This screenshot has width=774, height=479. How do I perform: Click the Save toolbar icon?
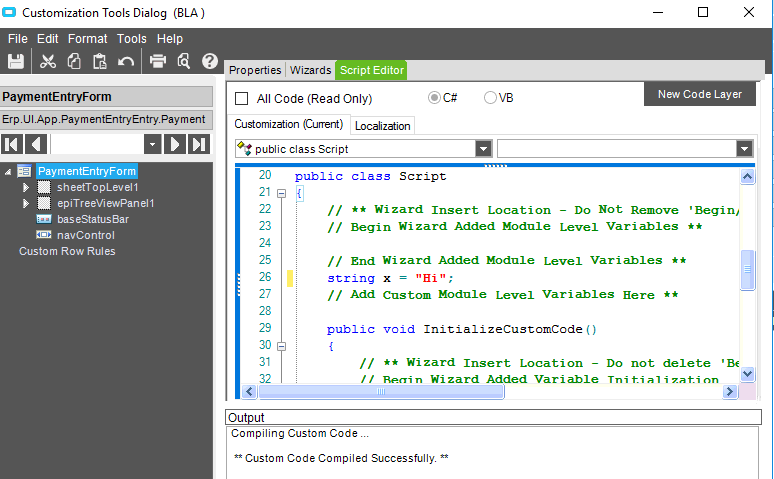click(x=16, y=61)
